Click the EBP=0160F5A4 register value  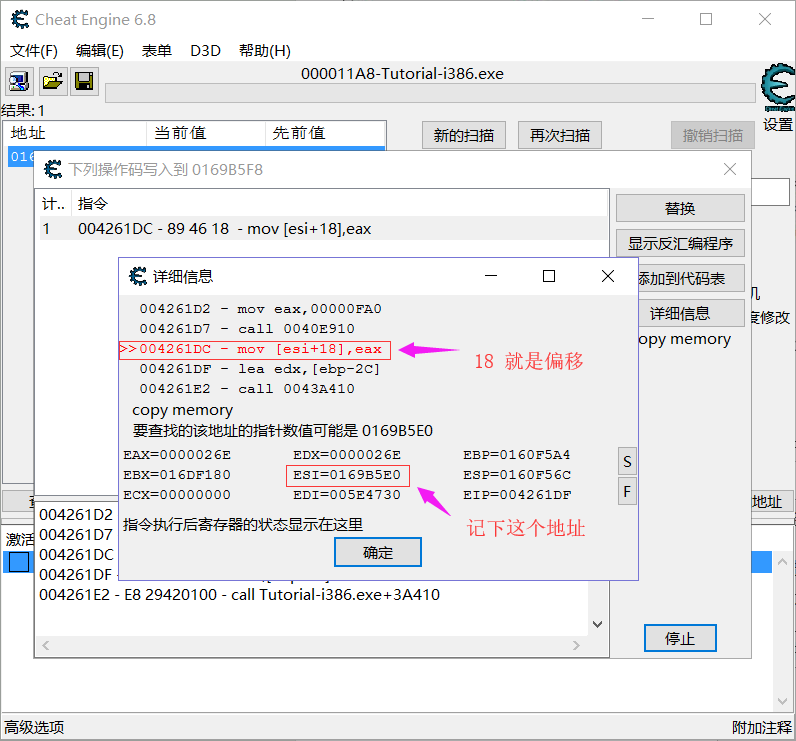point(517,454)
